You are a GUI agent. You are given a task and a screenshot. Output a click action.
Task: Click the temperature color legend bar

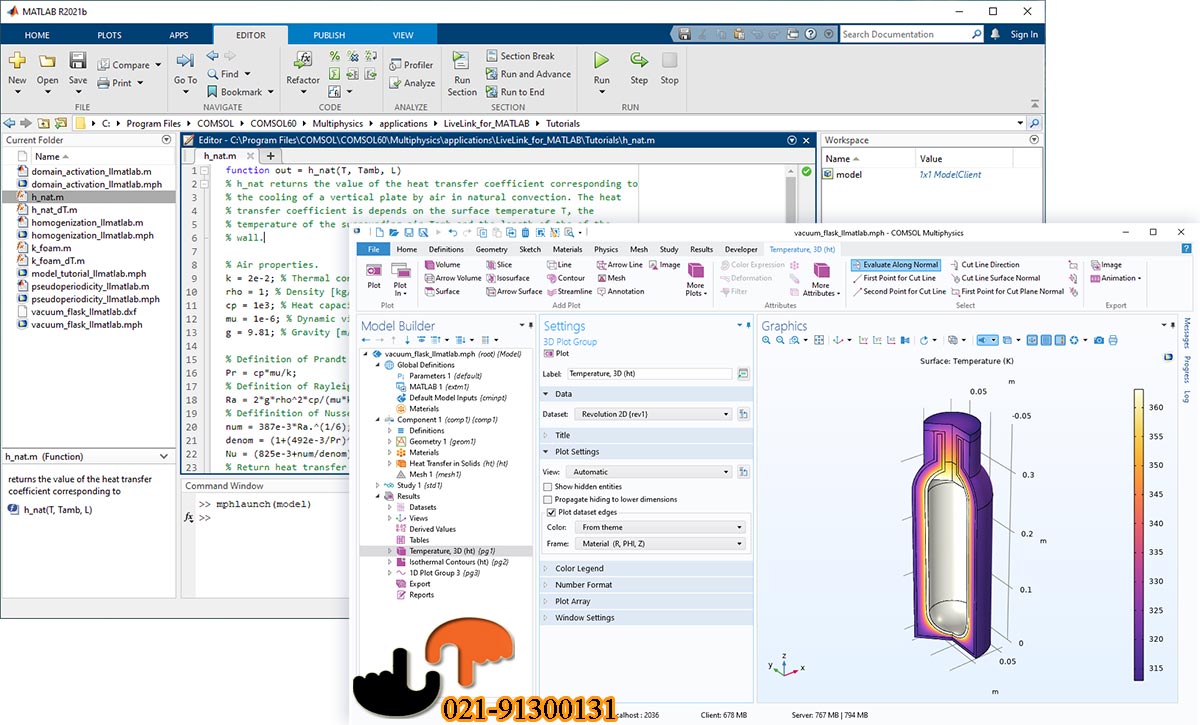1138,520
